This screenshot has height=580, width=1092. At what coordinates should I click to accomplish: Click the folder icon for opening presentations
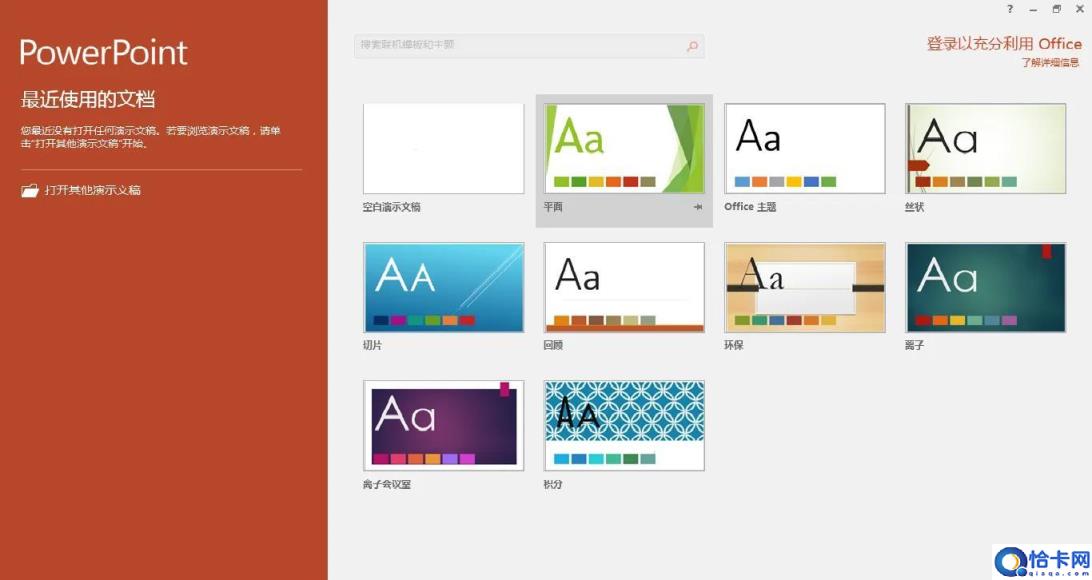tap(30, 190)
